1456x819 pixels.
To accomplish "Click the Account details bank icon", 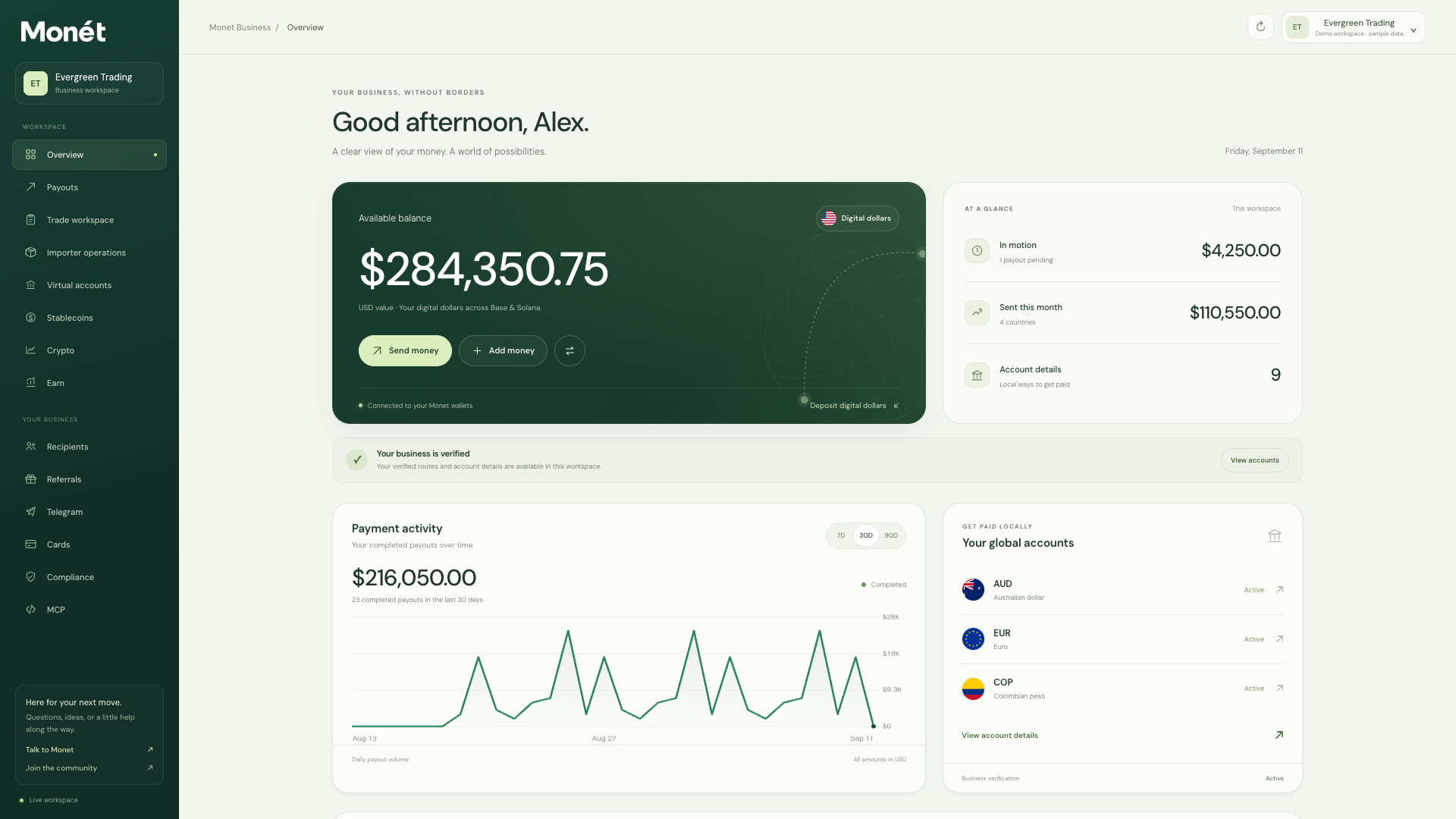I will [x=977, y=375].
